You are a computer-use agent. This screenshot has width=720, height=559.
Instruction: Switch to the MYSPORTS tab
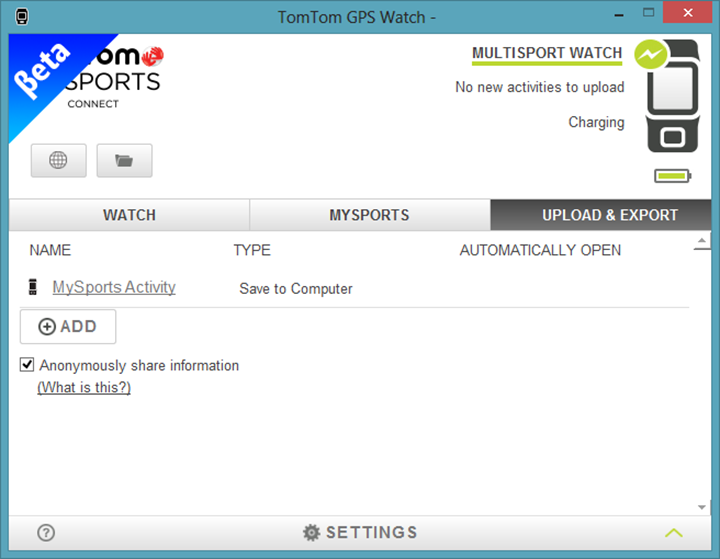370,215
